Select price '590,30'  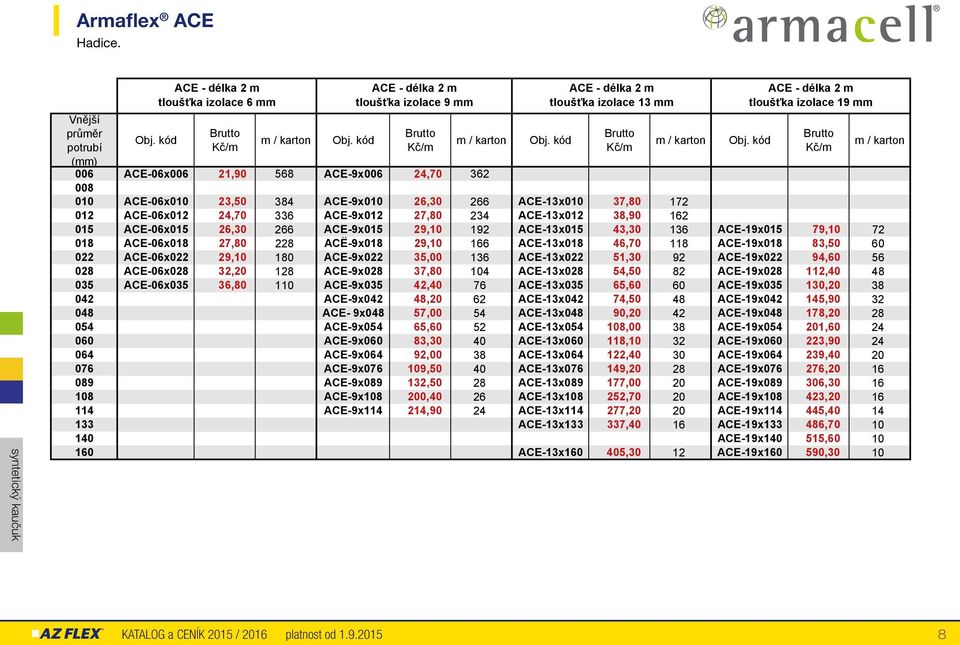click(x=823, y=452)
